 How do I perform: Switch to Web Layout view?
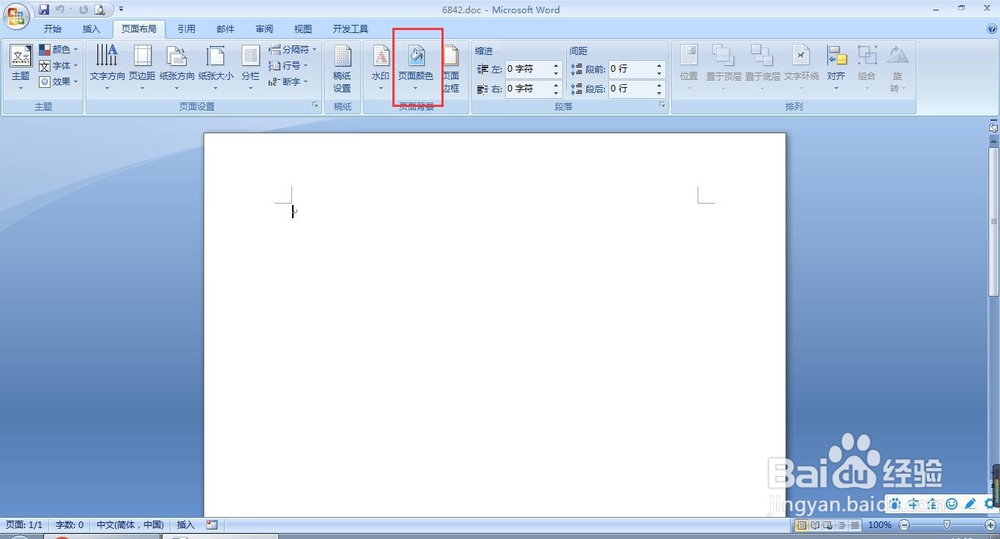pos(828,525)
